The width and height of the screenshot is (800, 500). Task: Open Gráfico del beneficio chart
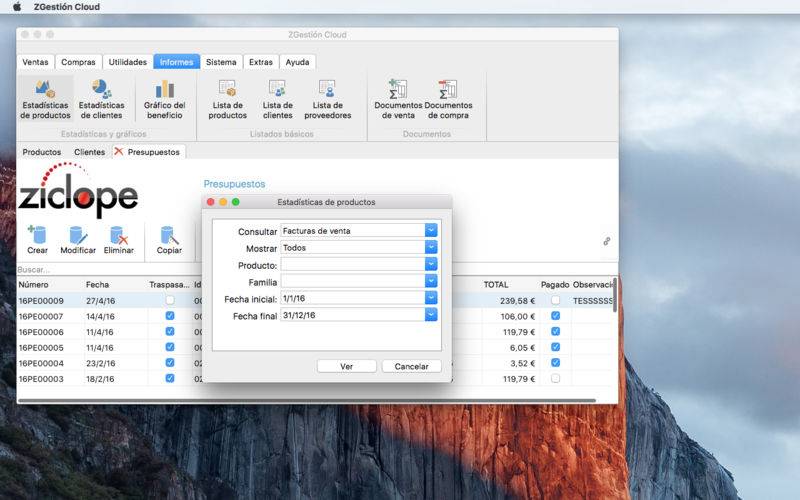pos(164,99)
